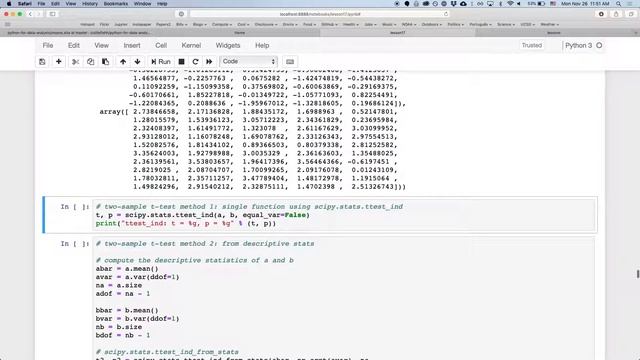
Task: Run the selected cell
Action: (161, 62)
